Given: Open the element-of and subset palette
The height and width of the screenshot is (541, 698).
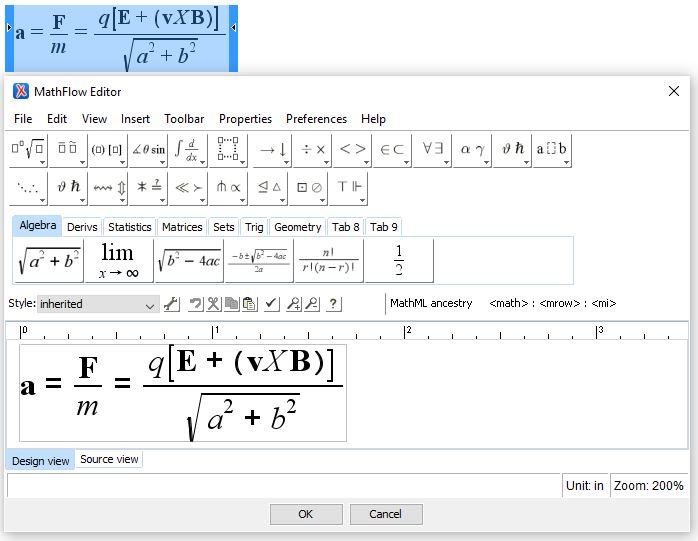Looking at the screenshot, I should pyautogui.click(x=392, y=151).
